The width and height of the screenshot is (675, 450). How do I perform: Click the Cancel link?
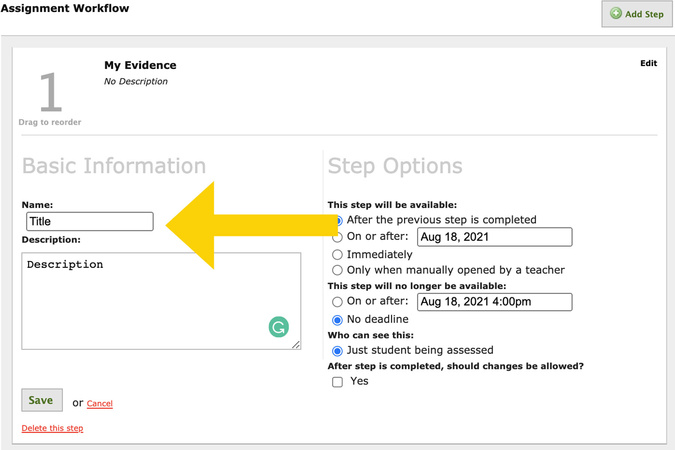point(99,403)
